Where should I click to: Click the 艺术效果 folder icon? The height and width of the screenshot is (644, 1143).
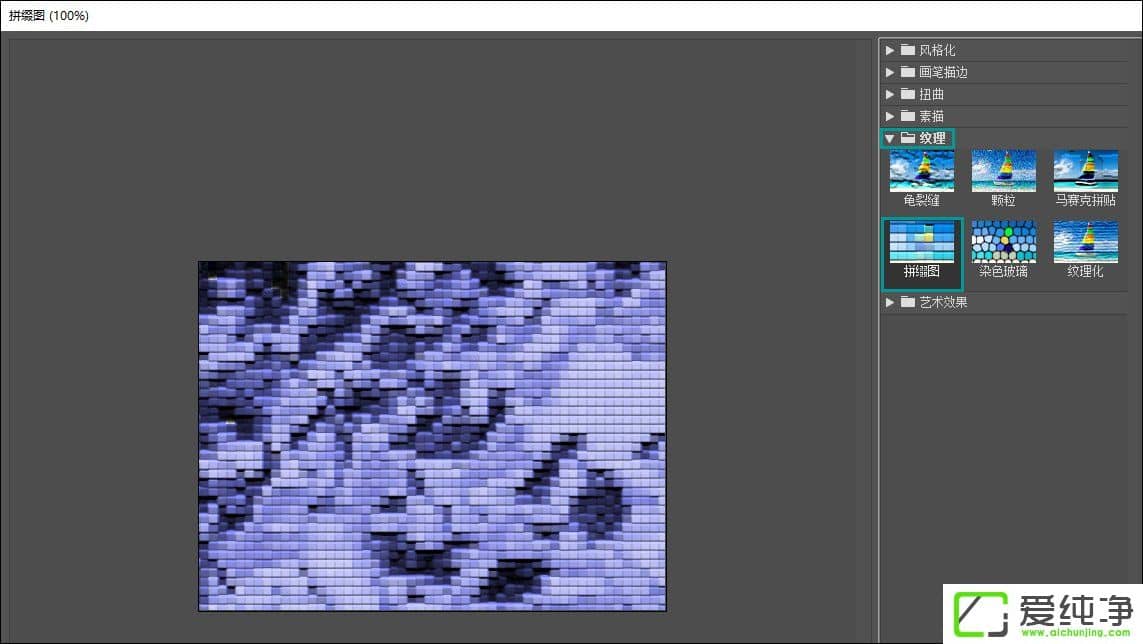(908, 302)
